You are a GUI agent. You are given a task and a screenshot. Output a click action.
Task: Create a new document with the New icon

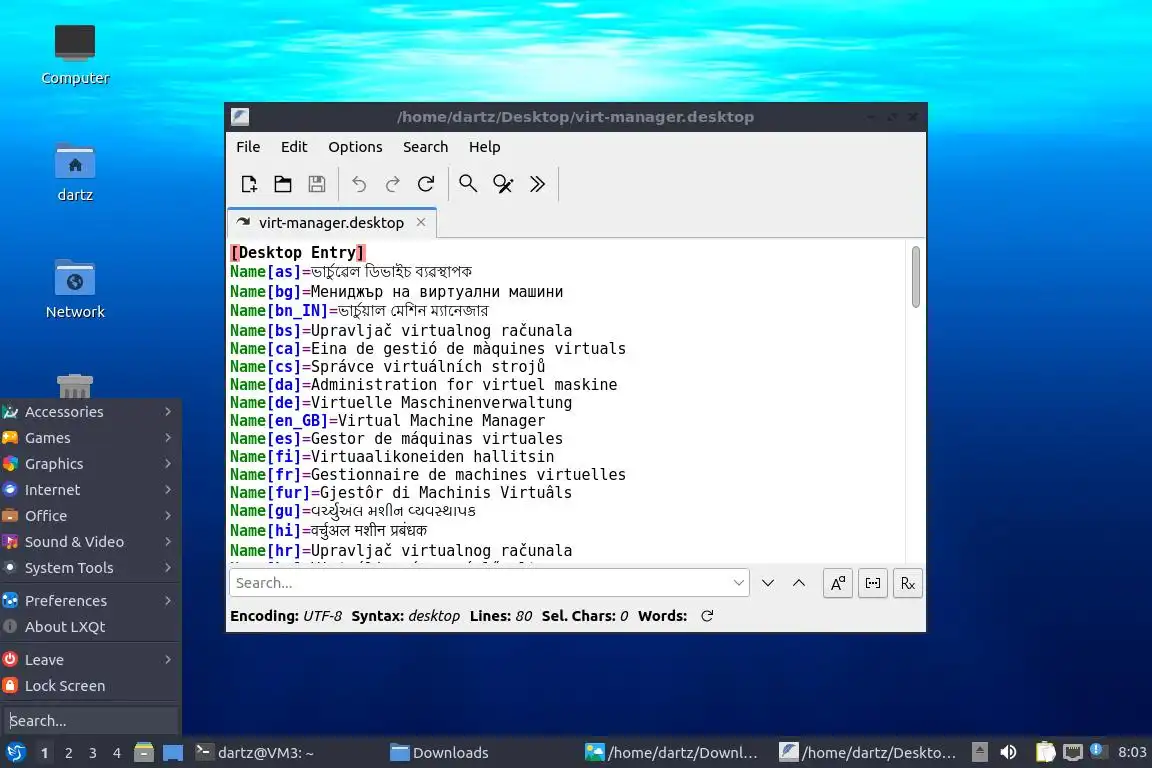pyautogui.click(x=249, y=184)
